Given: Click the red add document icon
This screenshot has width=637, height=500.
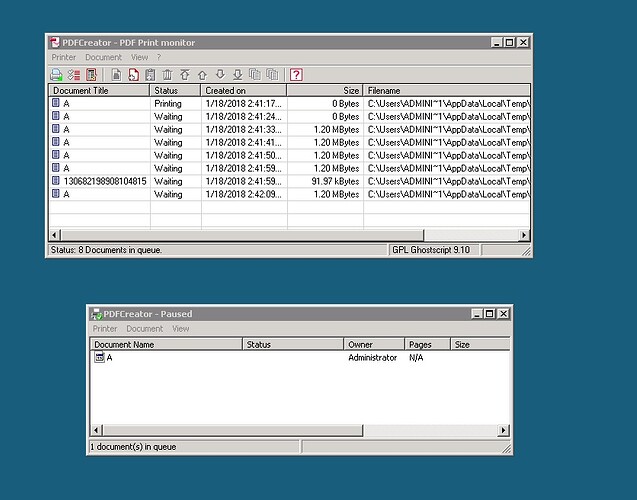Looking at the screenshot, I should pyautogui.click(x=133, y=75).
